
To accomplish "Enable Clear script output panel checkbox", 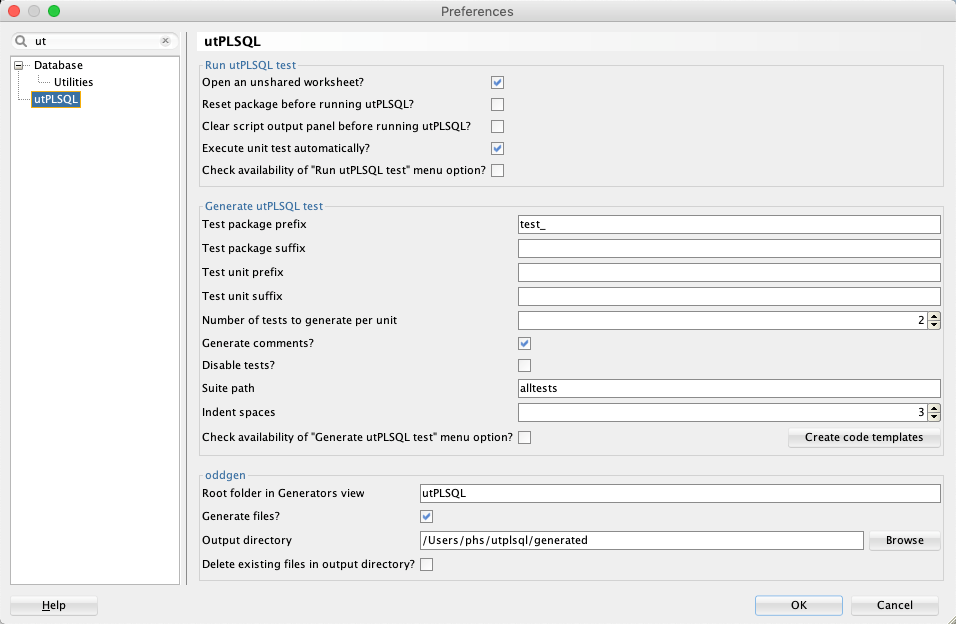I will 497,126.
